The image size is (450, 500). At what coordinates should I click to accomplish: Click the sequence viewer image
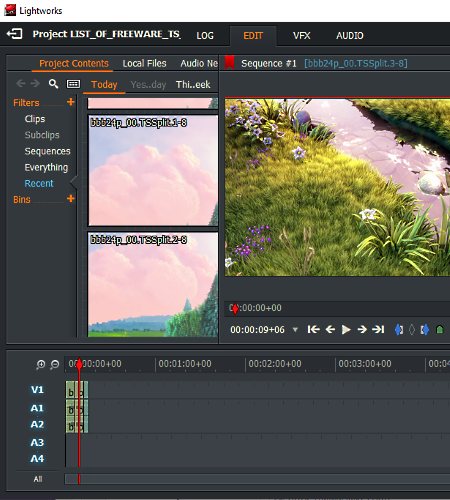point(337,187)
